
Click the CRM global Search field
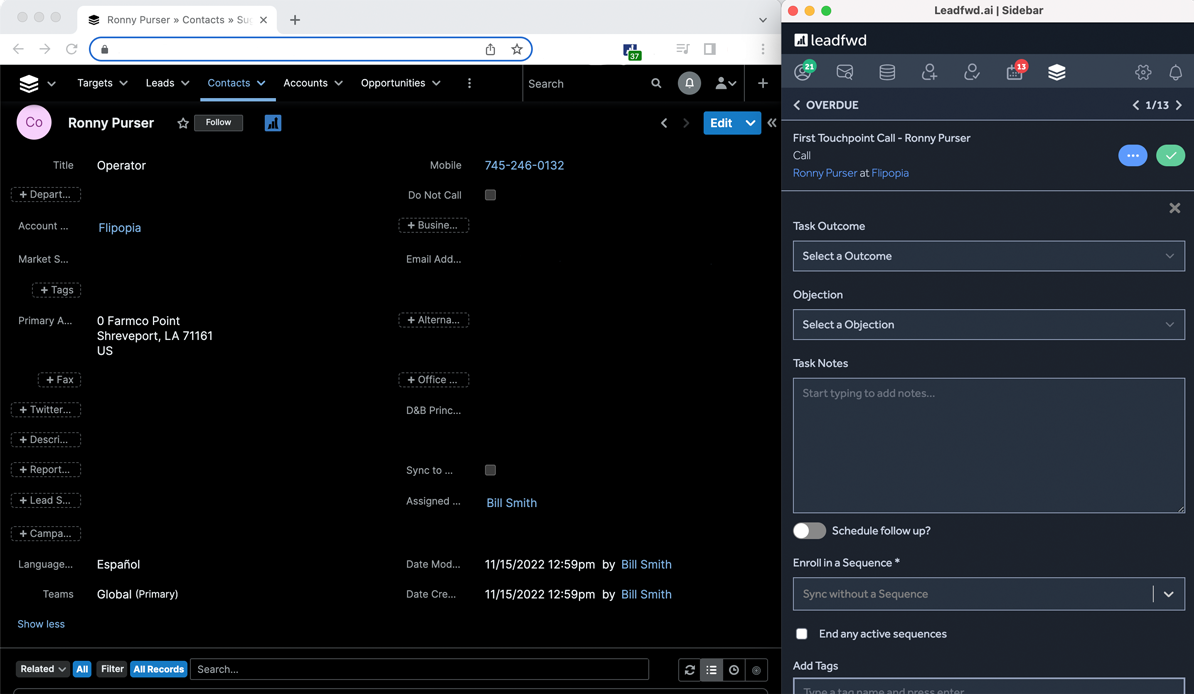[x=585, y=84]
